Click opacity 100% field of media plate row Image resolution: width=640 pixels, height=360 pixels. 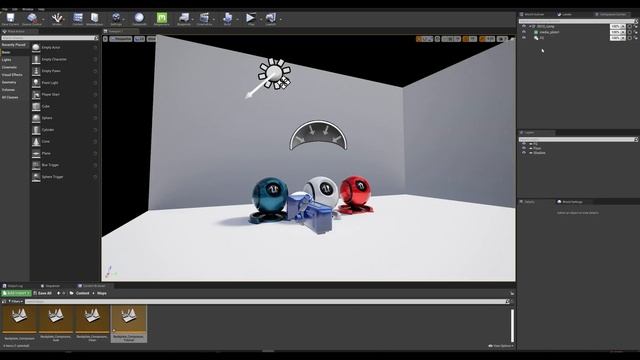point(615,32)
